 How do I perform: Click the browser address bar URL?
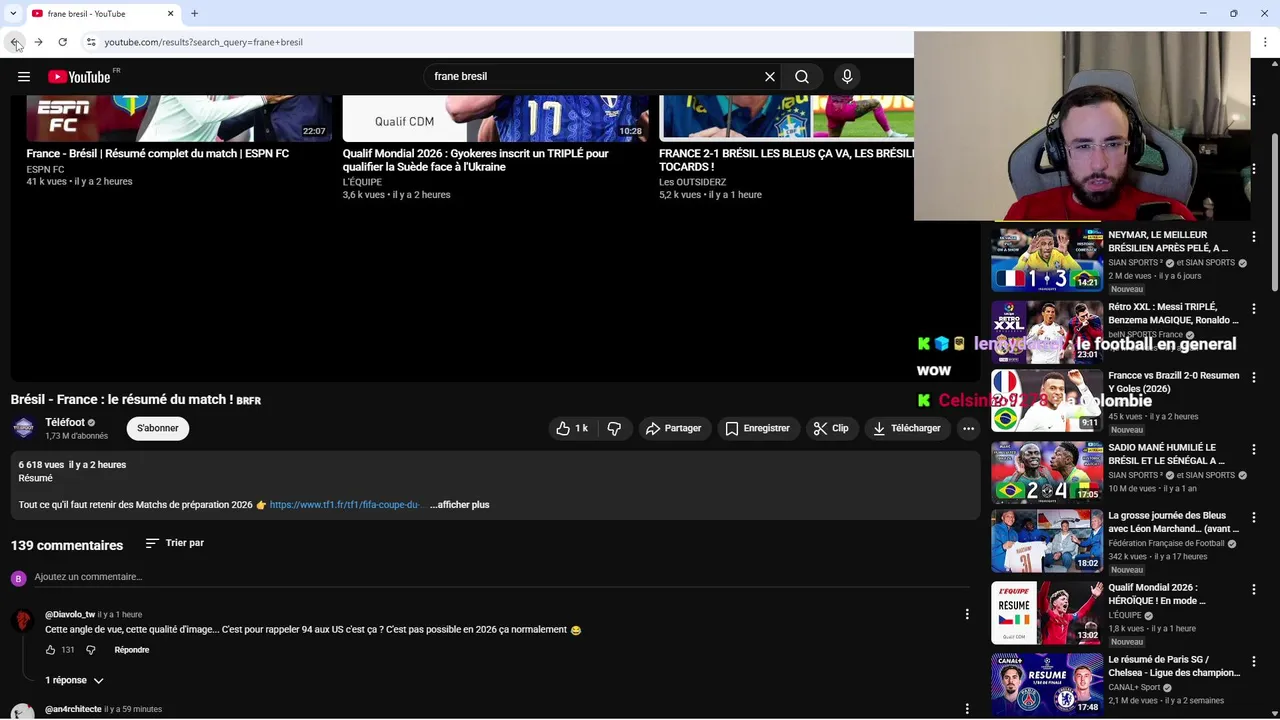(203, 42)
